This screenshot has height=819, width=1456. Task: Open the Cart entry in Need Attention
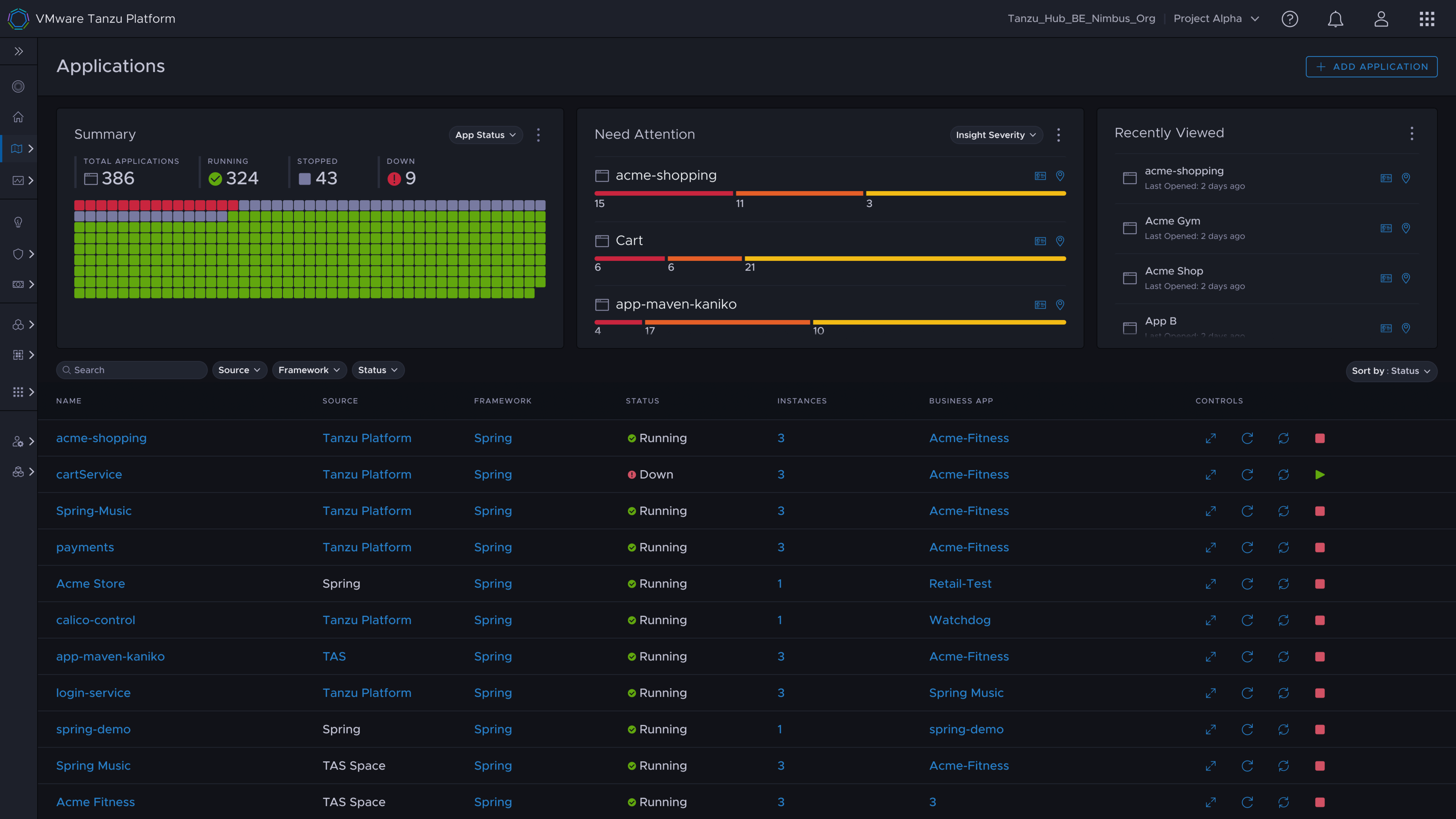point(629,241)
